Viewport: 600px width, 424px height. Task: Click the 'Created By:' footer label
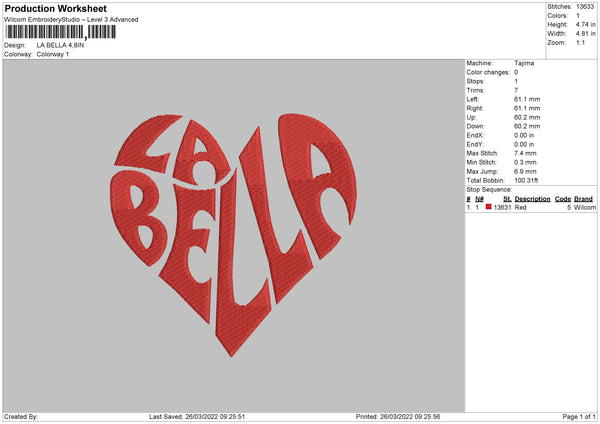pos(21,417)
